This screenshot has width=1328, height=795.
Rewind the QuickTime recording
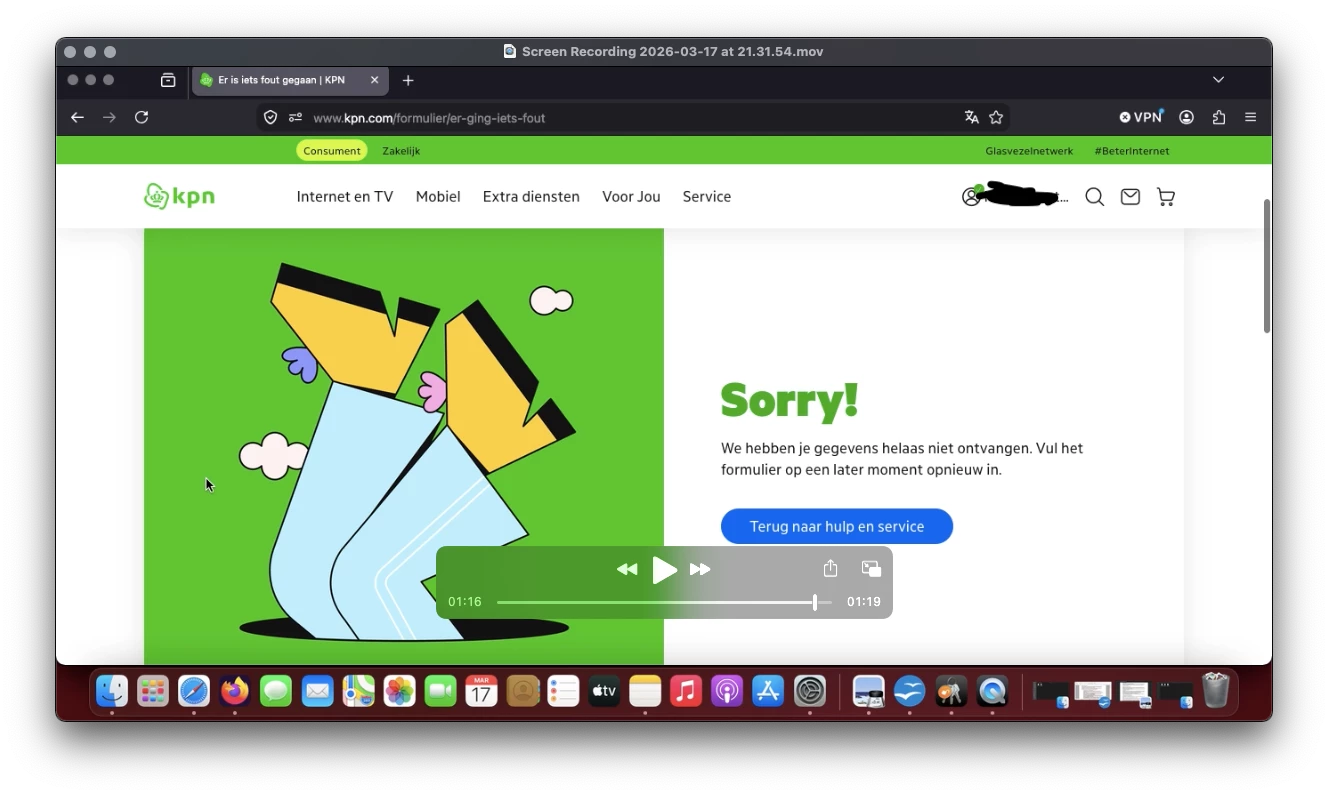coord(627,569)
